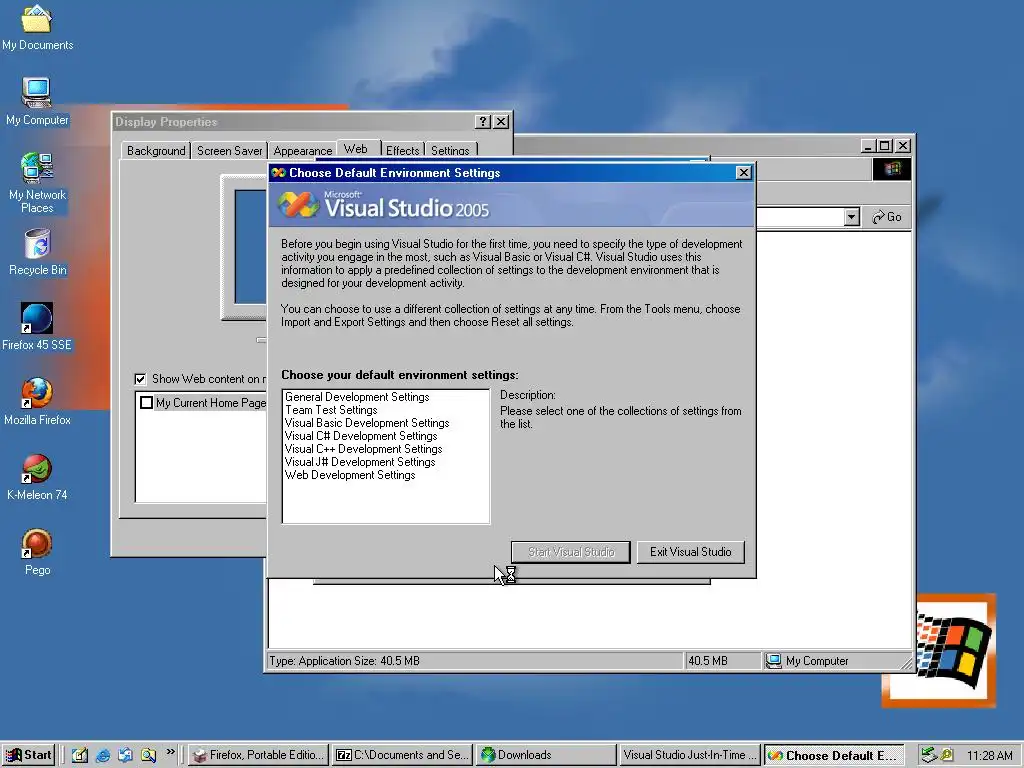Select Team Test Settings in the list
1024x768 pixels.
331,410
